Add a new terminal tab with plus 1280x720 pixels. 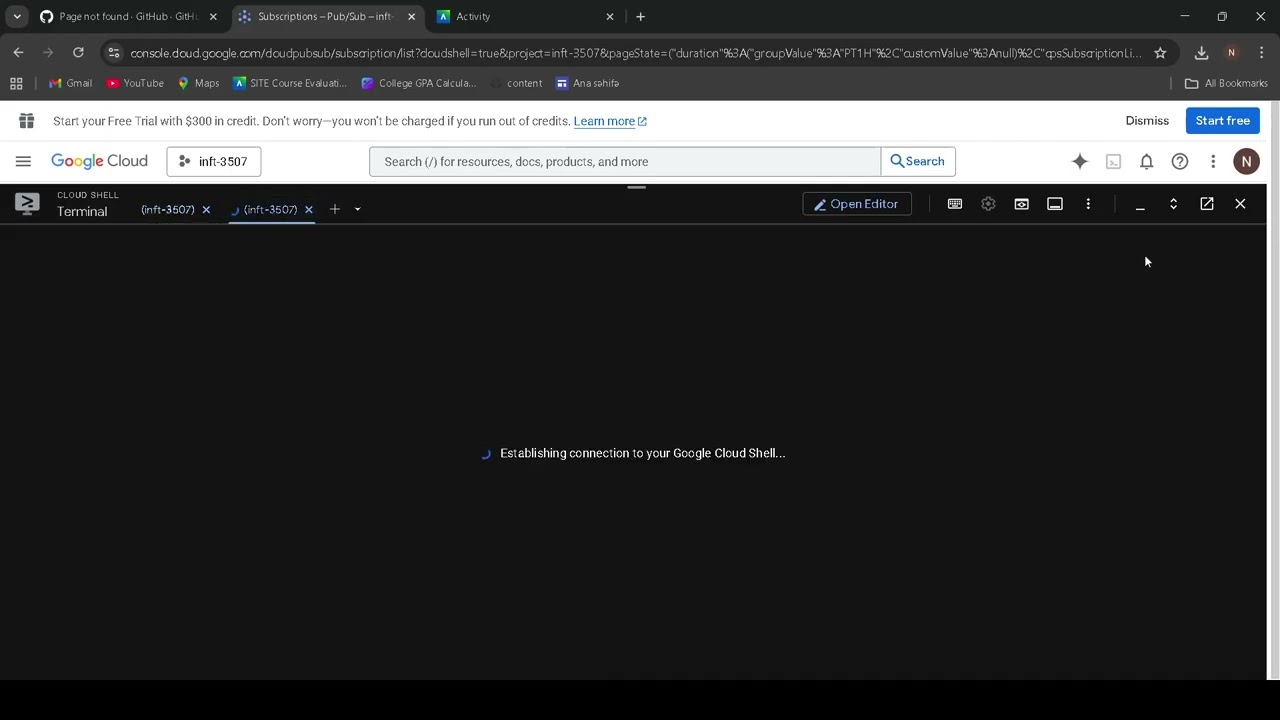335,209
